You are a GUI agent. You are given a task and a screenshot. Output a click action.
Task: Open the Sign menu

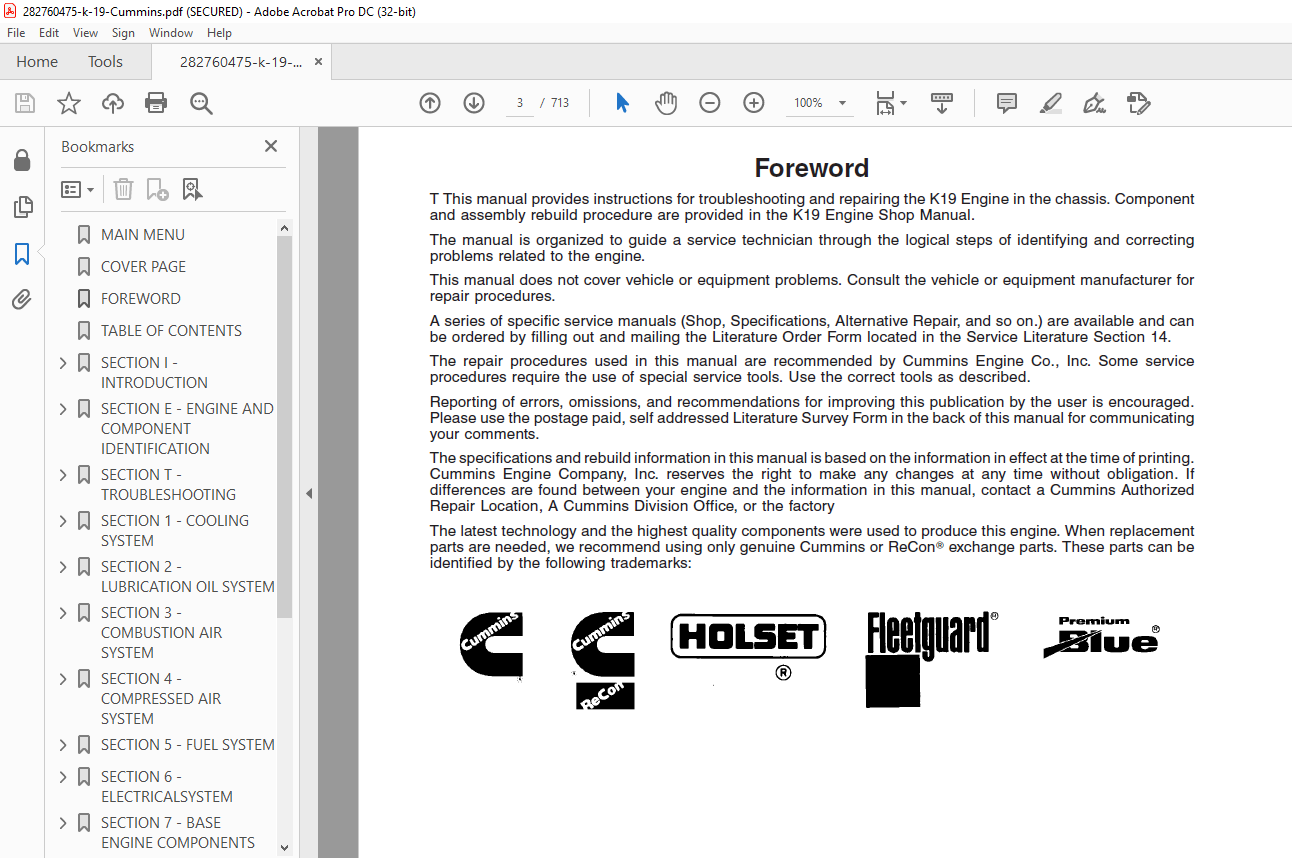coord(123,33)
